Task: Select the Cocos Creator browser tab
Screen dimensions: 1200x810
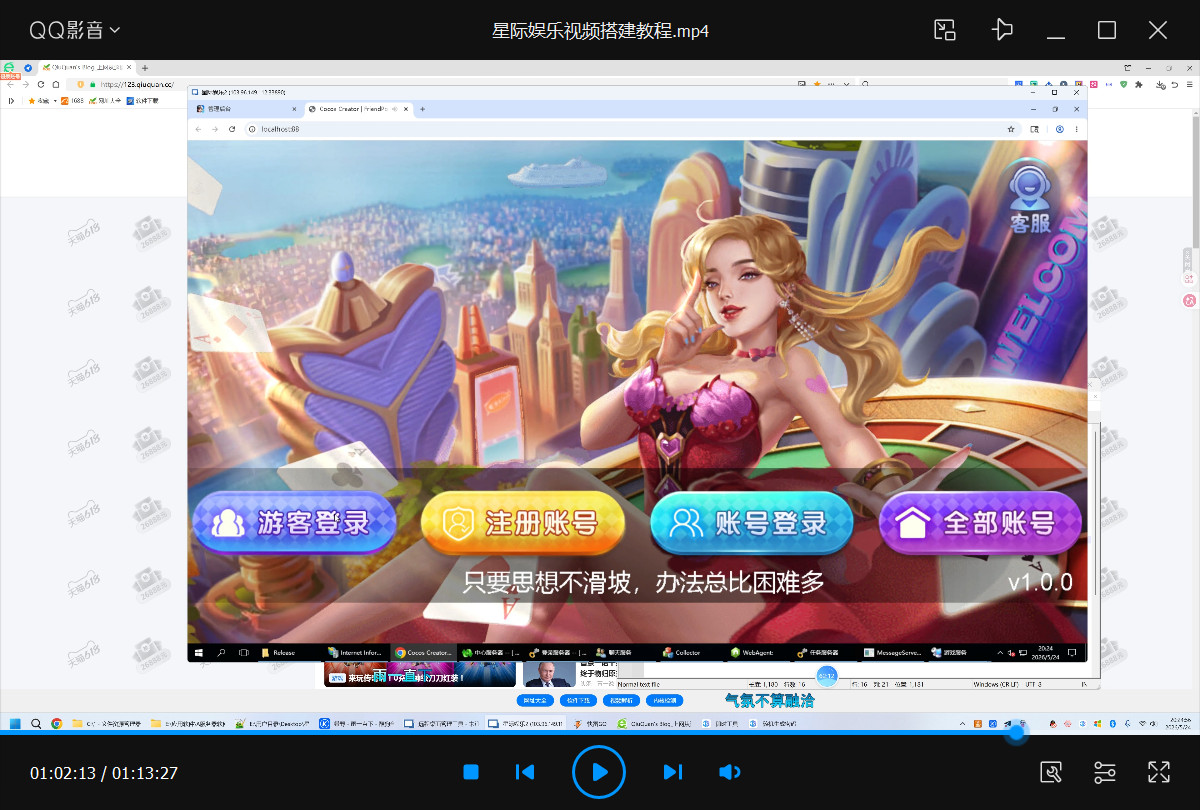Action: [x=358, y=108]
